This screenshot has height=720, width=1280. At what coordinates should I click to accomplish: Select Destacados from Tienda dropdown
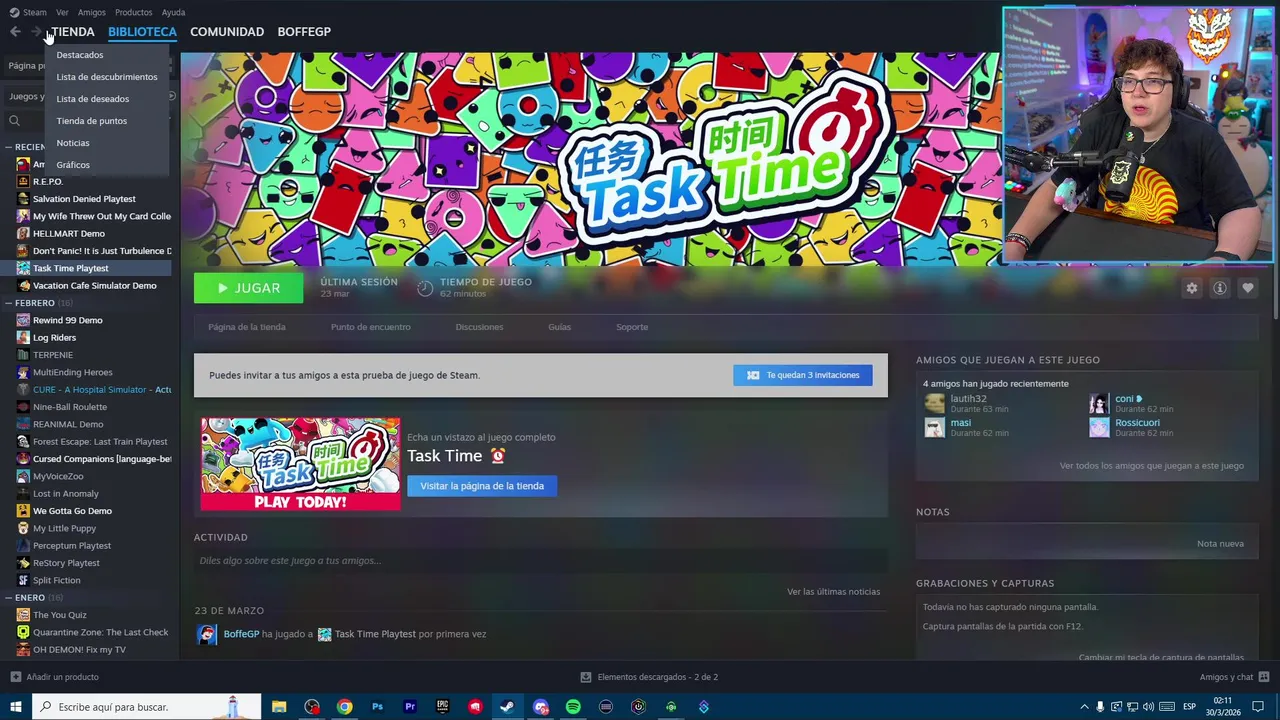(x=80, y=55)
